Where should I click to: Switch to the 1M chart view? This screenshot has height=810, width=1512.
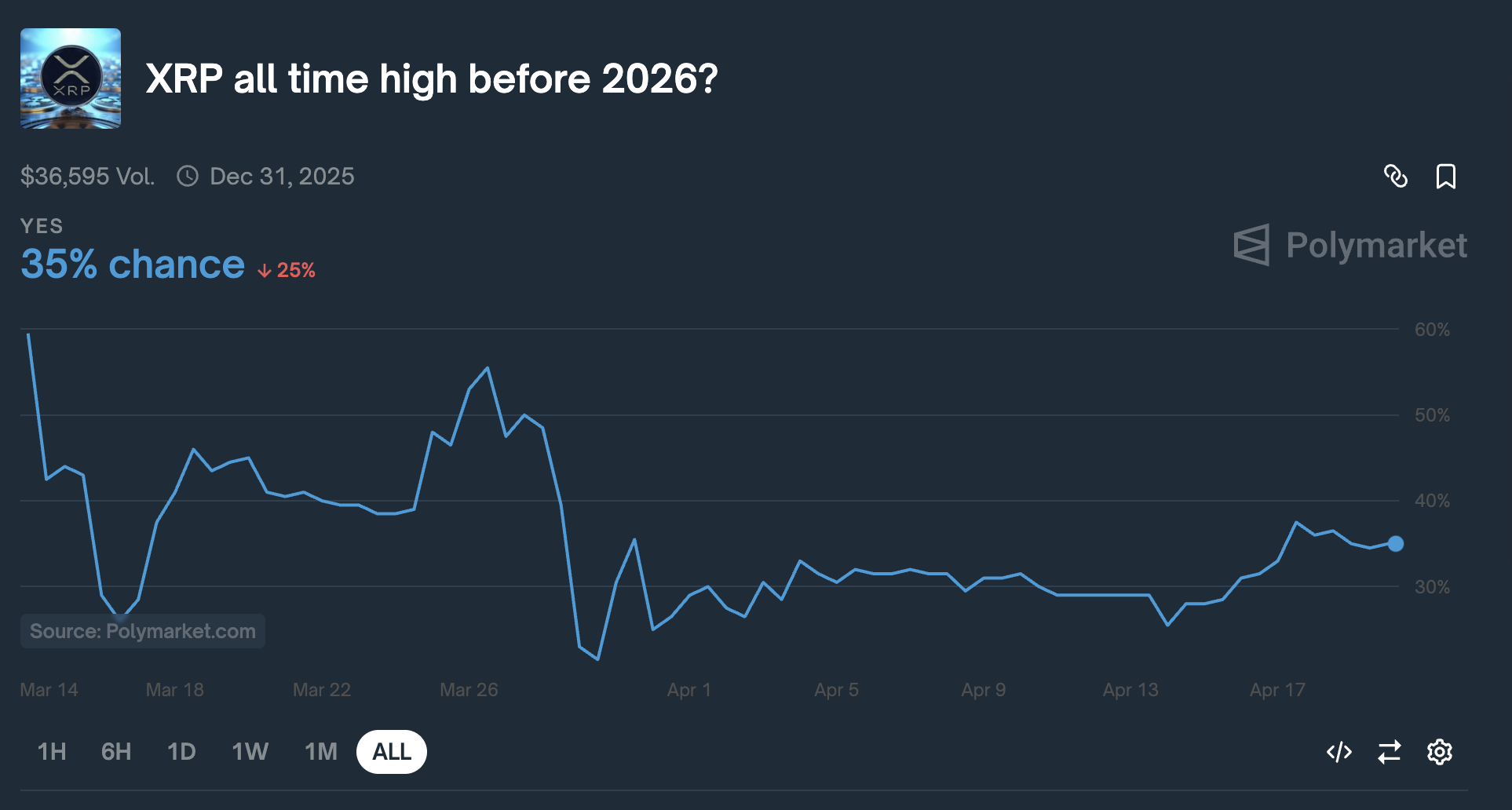tap(320, 751)
